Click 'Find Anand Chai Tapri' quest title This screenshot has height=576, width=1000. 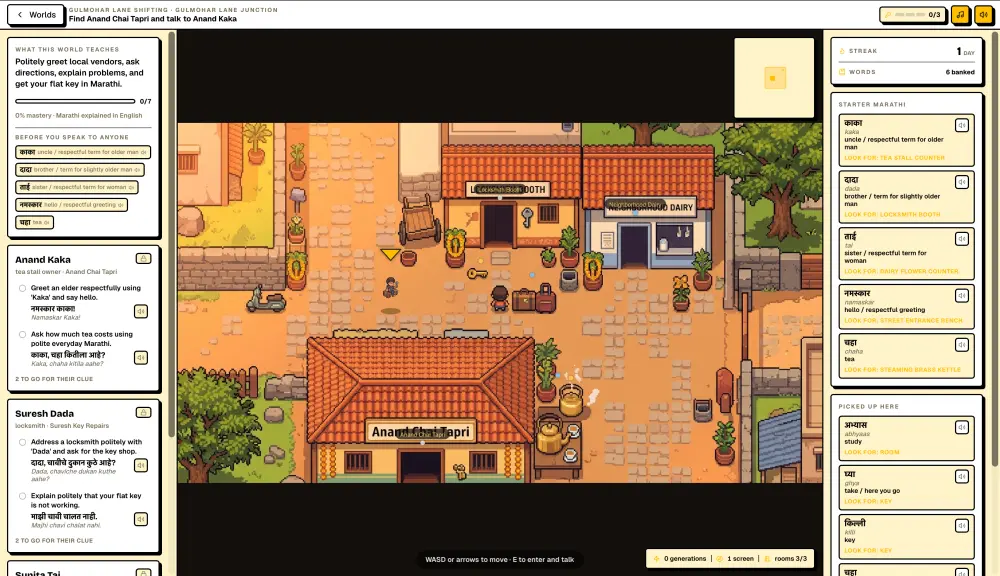152,19
